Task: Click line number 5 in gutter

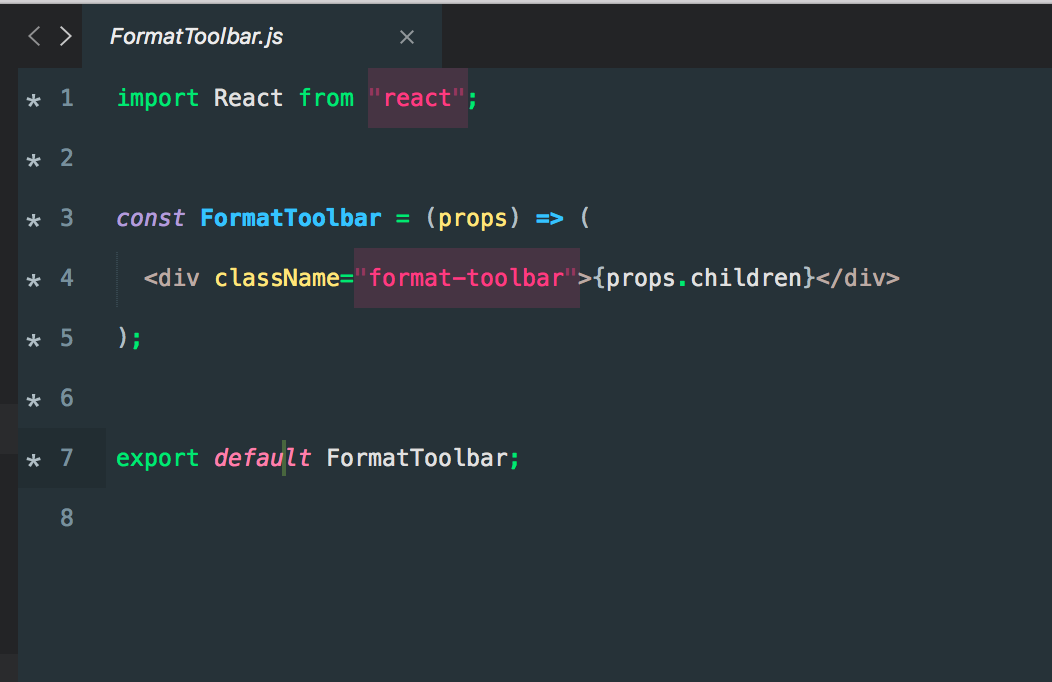Action: click(66, 338)
